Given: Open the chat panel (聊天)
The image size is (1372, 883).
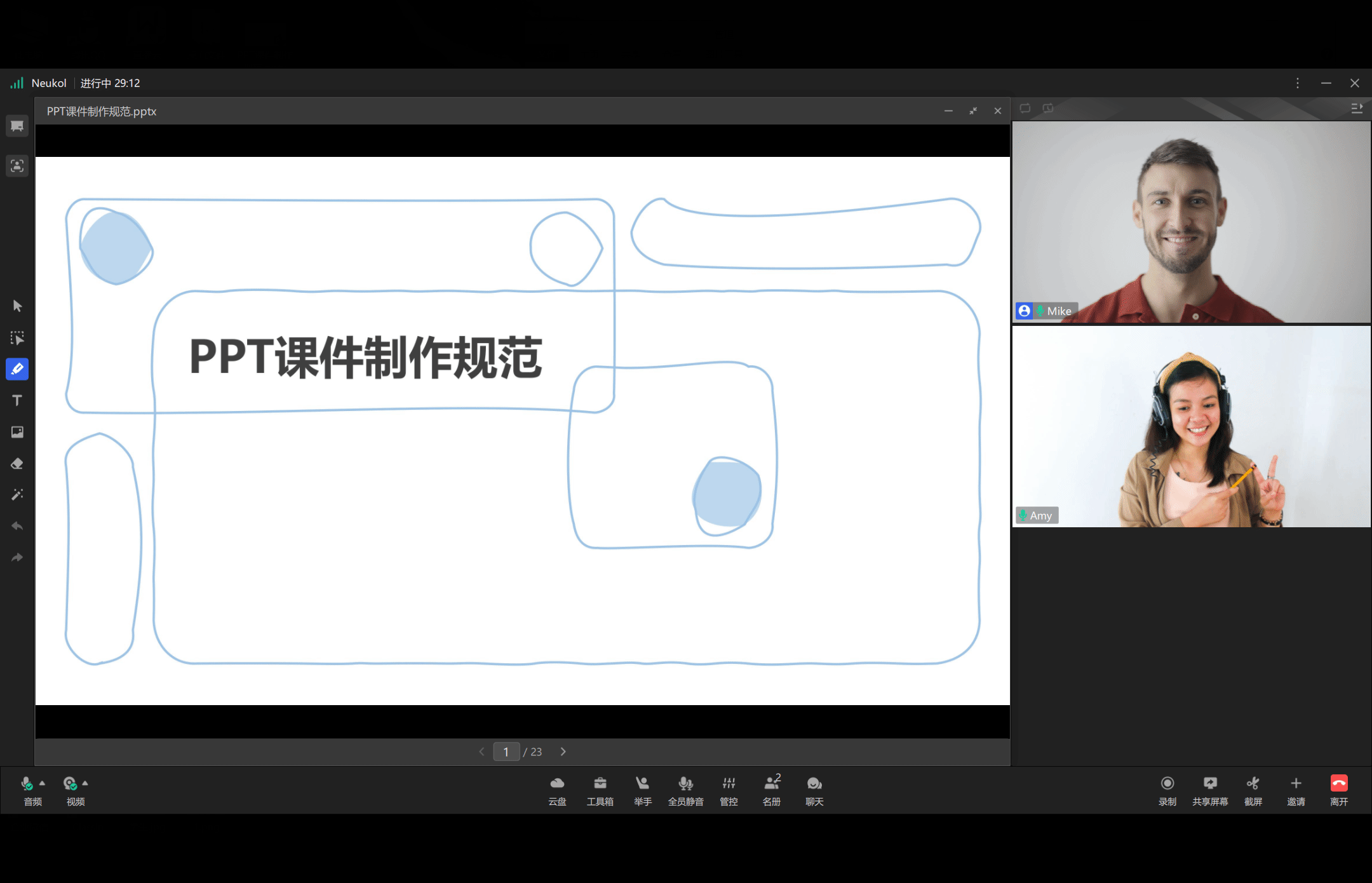Looking at the screenshot, I should [x=814, y=791].
